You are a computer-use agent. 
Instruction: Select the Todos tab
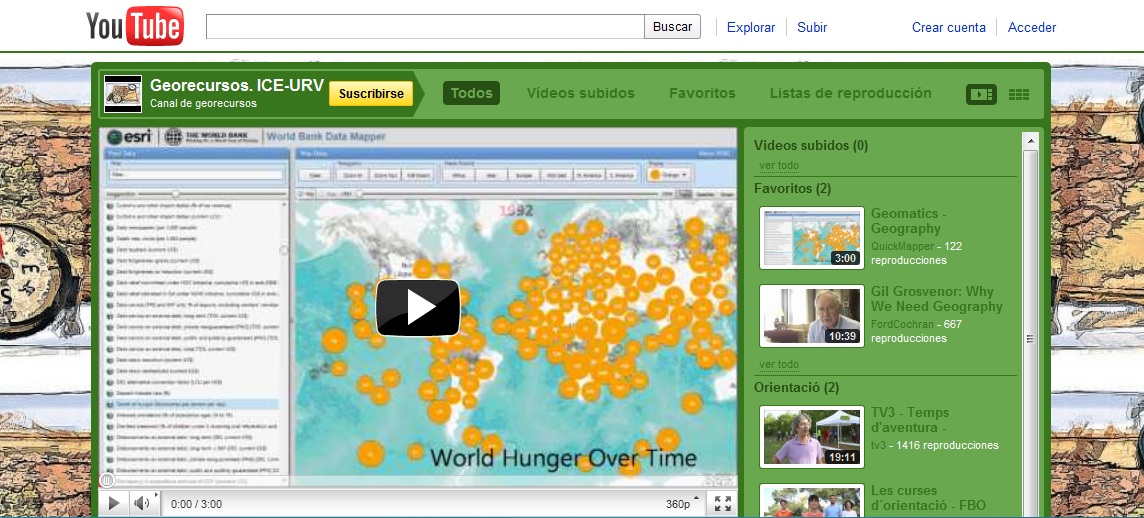pos(471,93)
